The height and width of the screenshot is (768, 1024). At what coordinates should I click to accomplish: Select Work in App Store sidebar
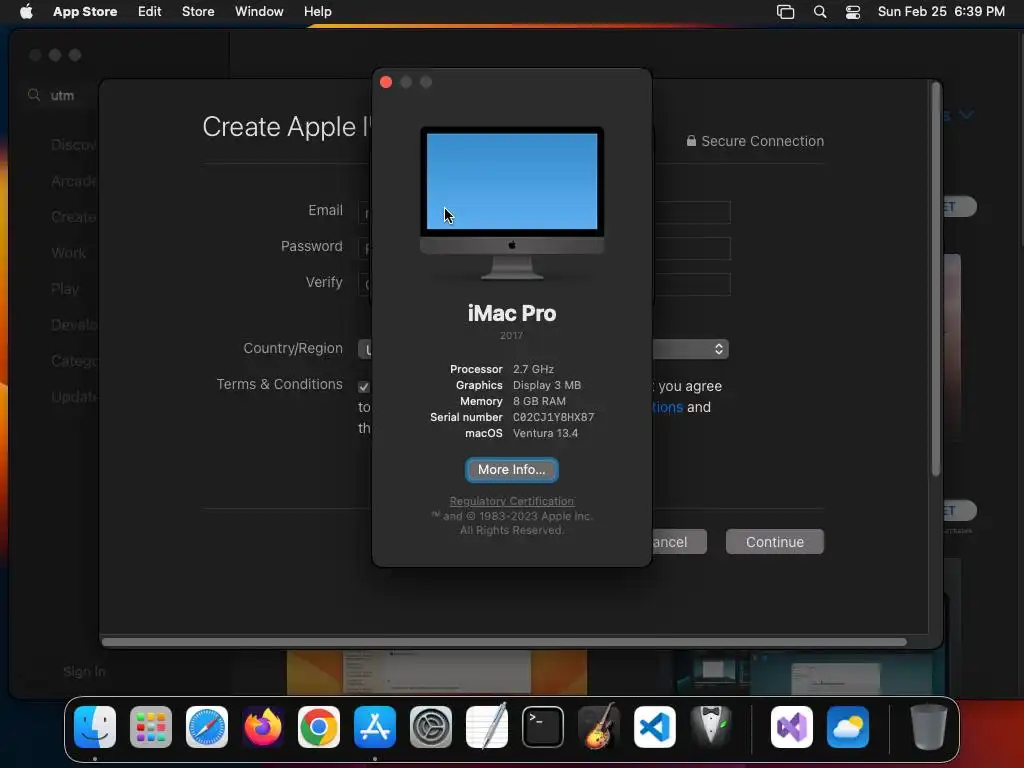[69, 253]
